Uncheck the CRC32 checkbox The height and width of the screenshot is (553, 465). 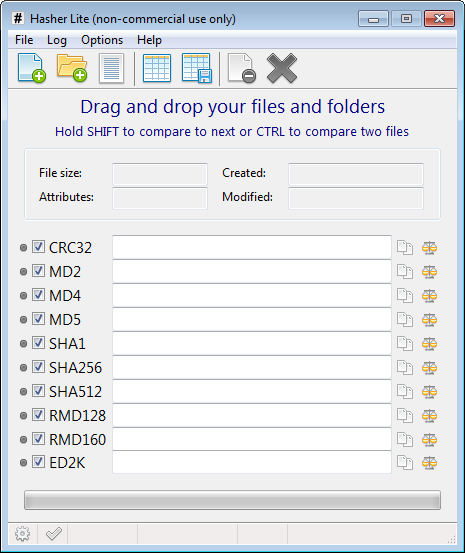tap(38, 247)
